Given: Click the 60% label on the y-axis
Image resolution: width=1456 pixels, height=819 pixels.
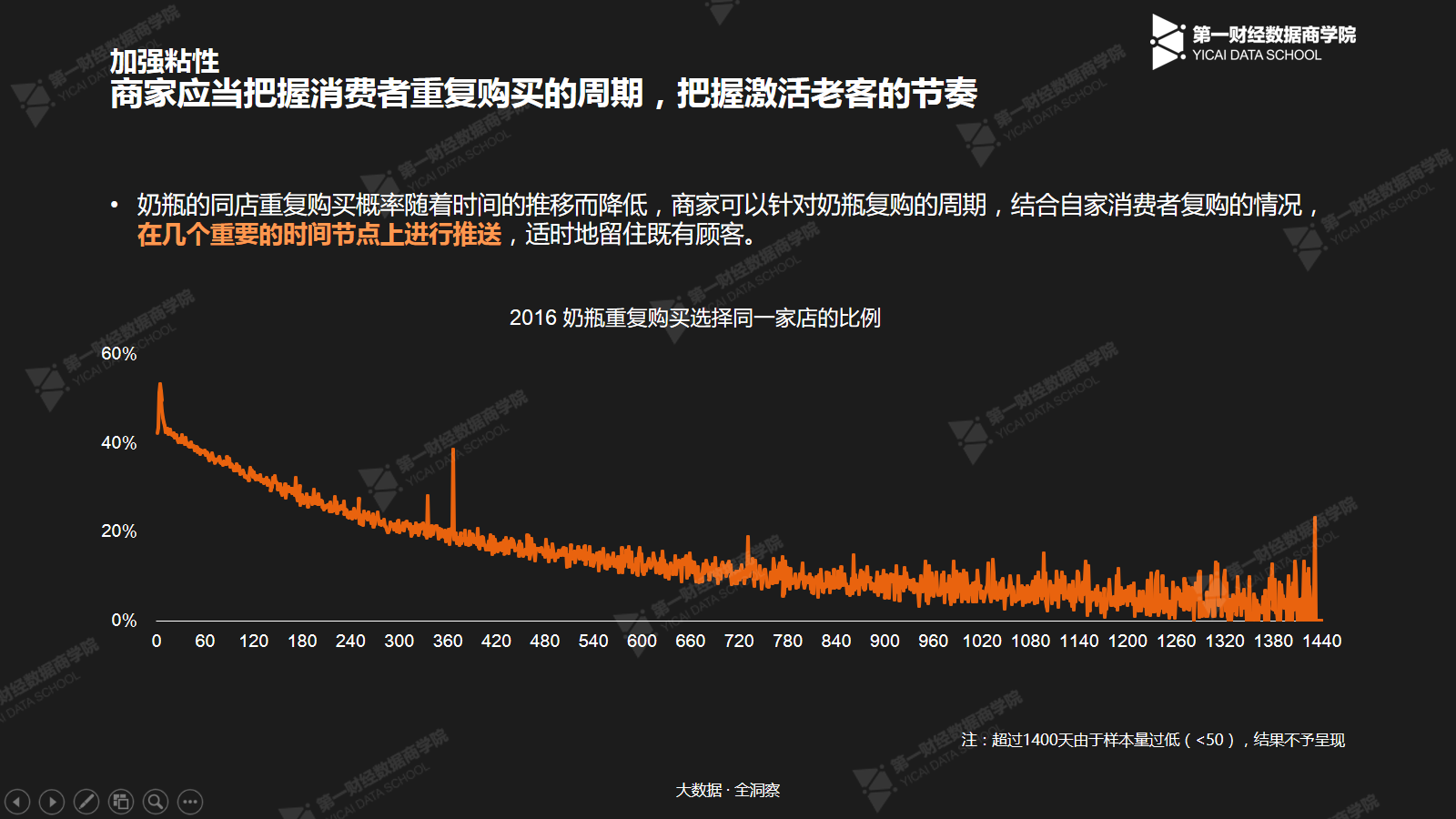Looking at the screenshot, I should coord(118,354).
